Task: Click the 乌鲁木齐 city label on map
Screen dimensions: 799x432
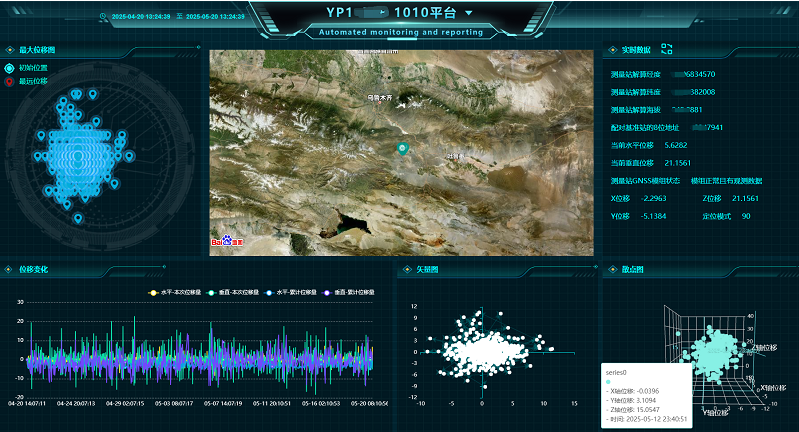Action: [x=380, y=97]
